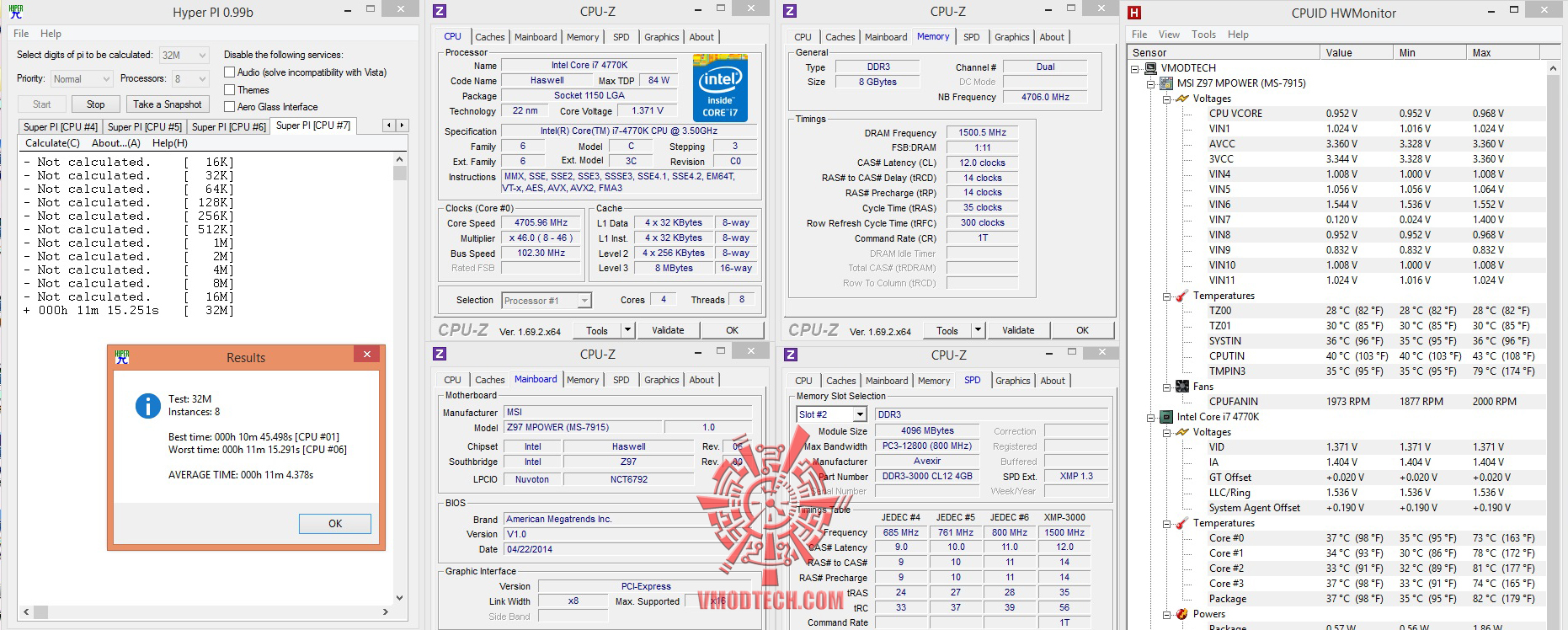Close the Results dialog with the red X
The width and height of the screenshot is (1568, 630).
(366, 355)
